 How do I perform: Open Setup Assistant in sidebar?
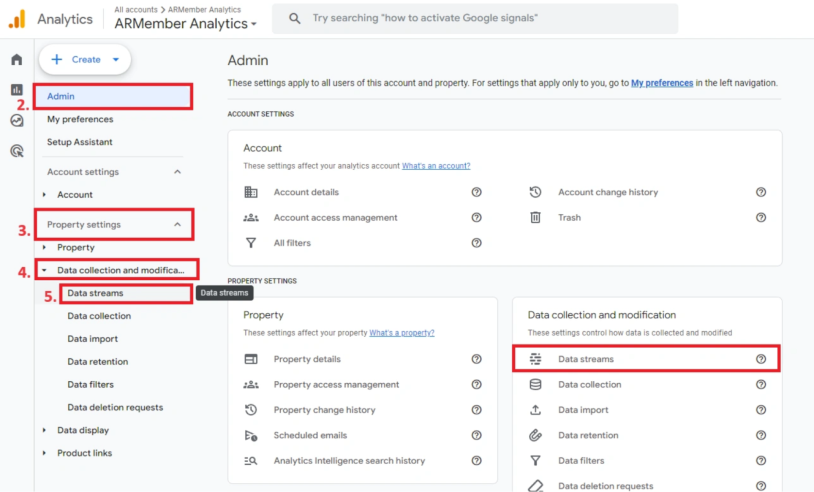point(79,142)
